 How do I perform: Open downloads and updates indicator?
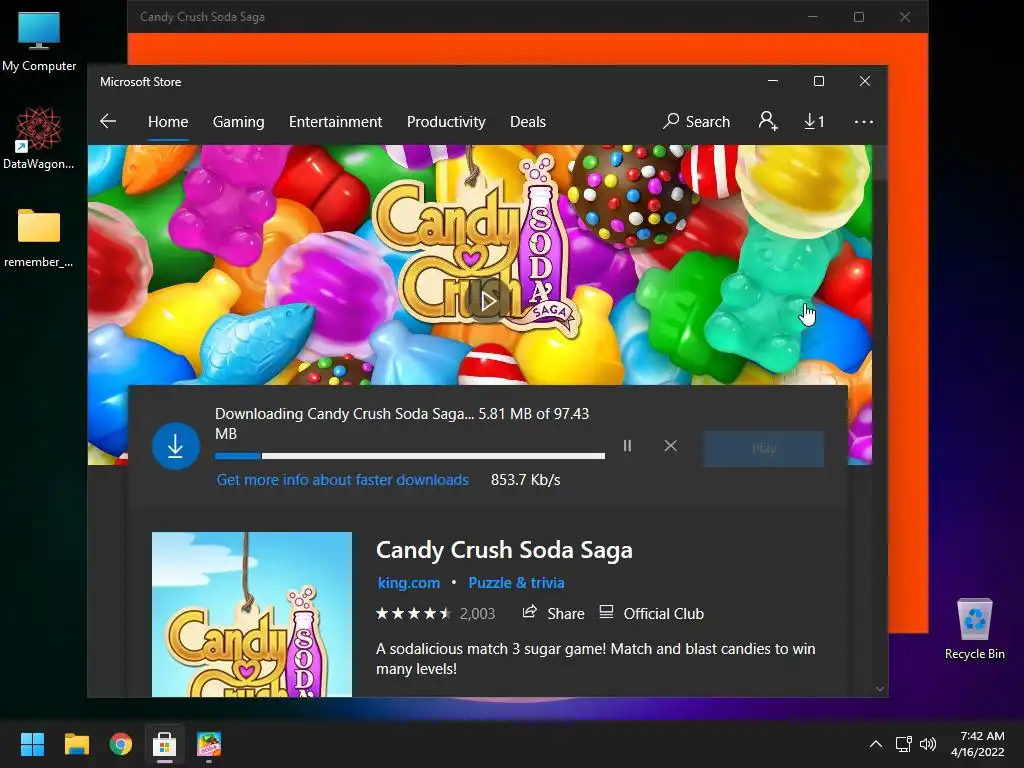pos(814,121)
